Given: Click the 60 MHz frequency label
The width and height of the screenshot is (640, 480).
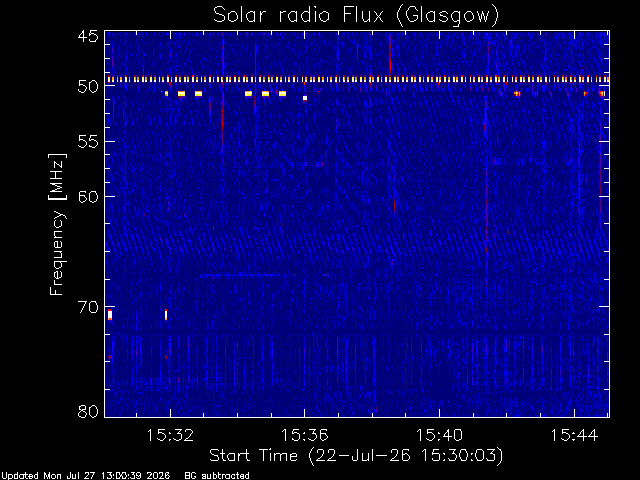Looking at the screenshot, I should (x=88, y=196).
